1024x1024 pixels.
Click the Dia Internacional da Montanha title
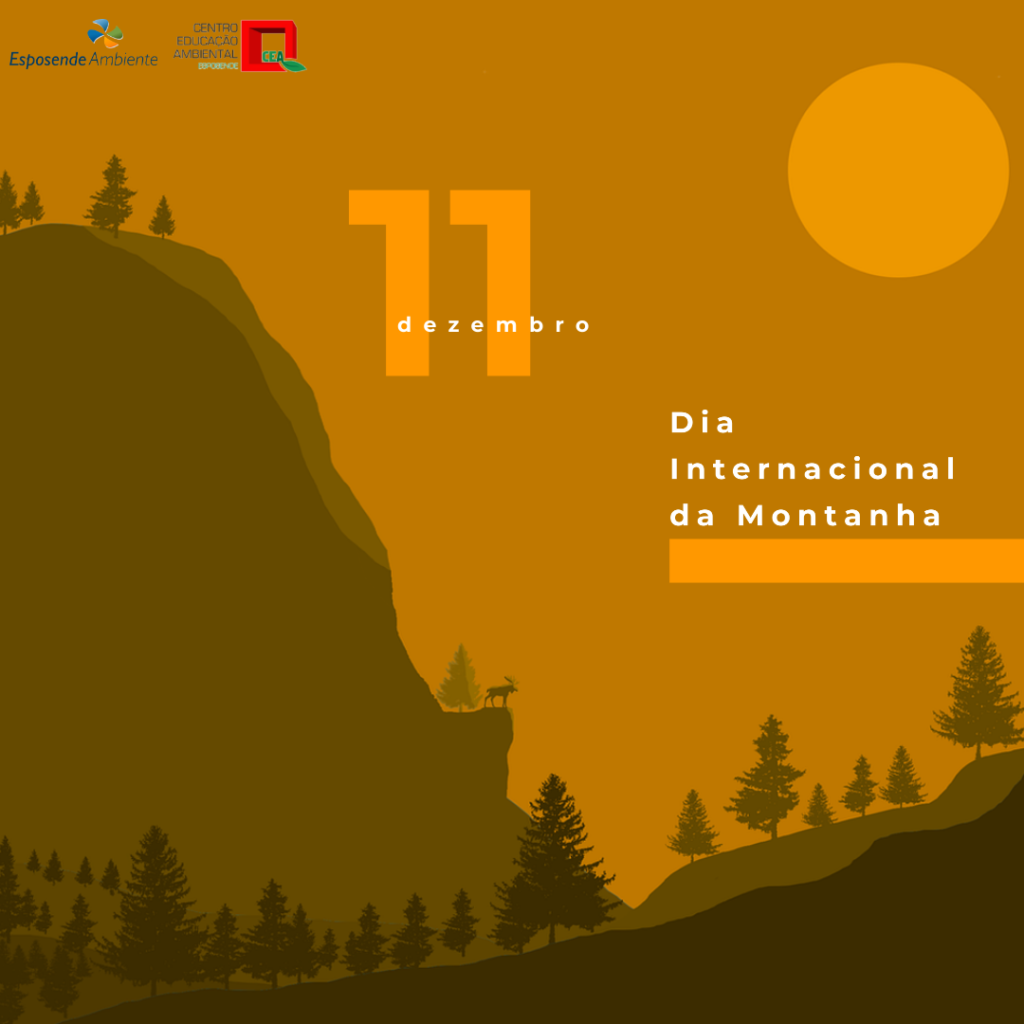[x=812, y=470]
